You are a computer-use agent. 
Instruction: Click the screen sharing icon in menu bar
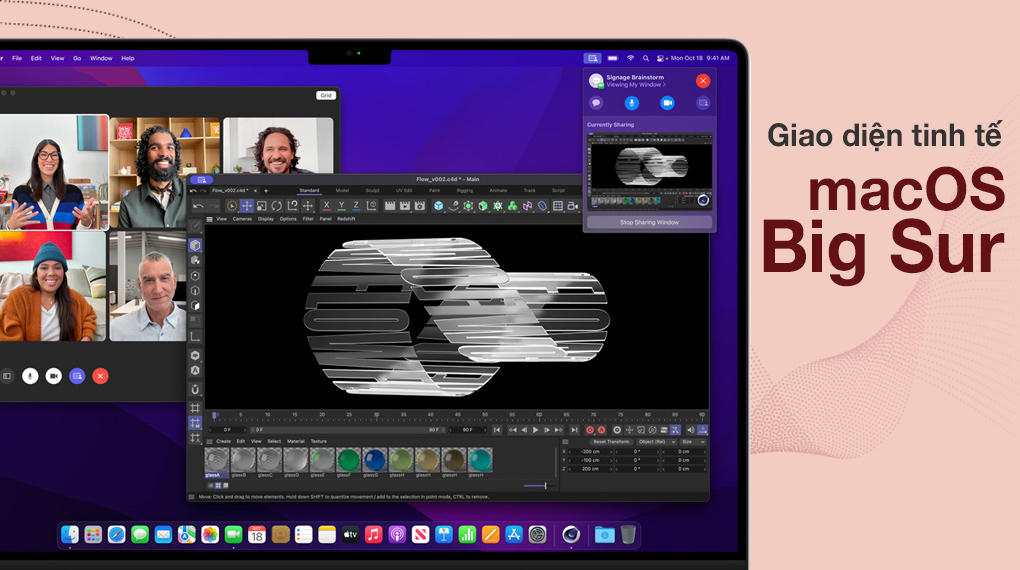pyautogui.click(x=593, y=58)
